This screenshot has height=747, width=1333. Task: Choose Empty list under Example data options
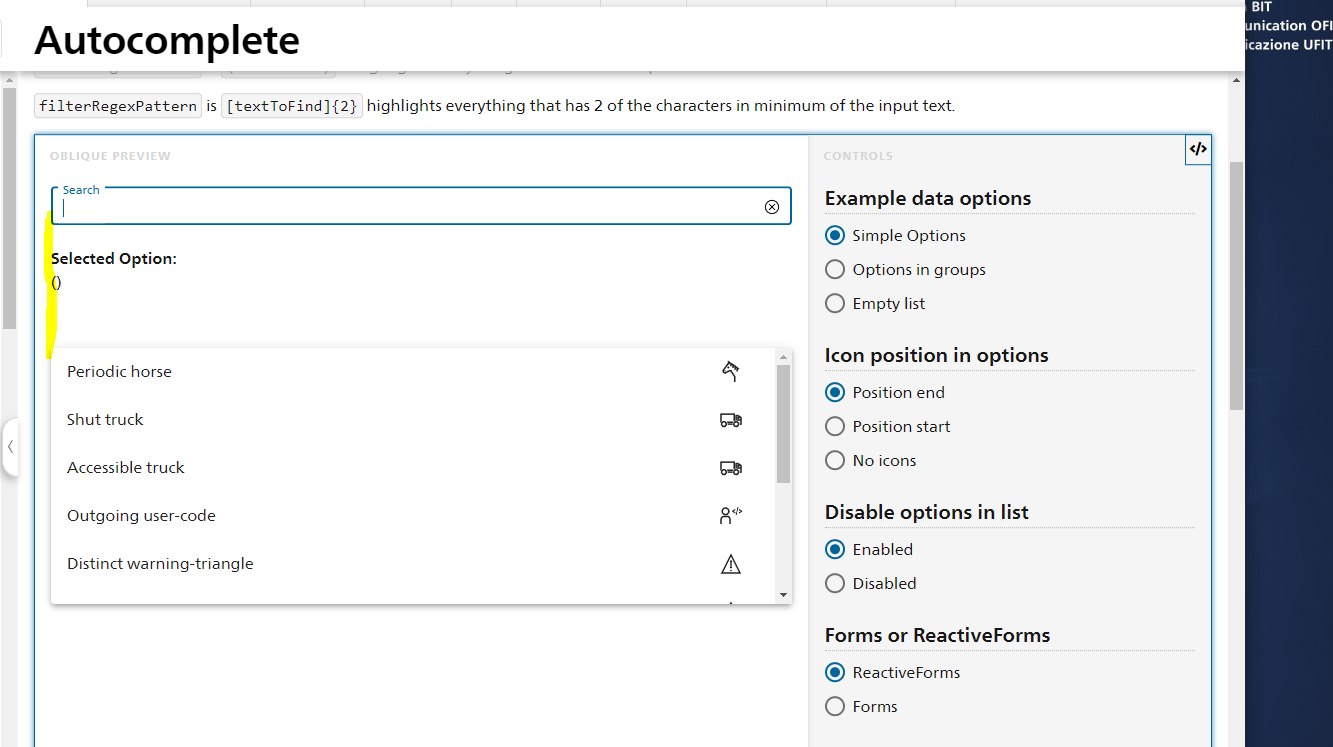pyautogui.click(x=835, y=302)
